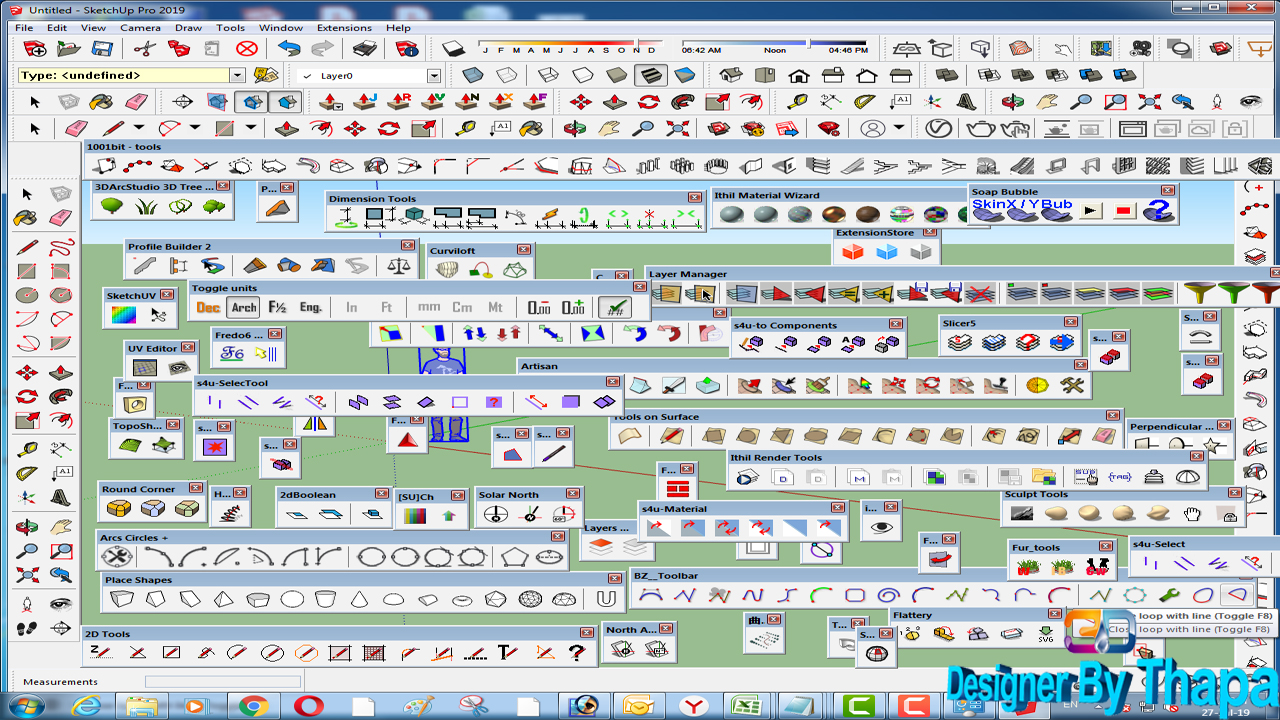
Task: Open the F6 icon in Fredo6 toolbar
Action: 232,353
